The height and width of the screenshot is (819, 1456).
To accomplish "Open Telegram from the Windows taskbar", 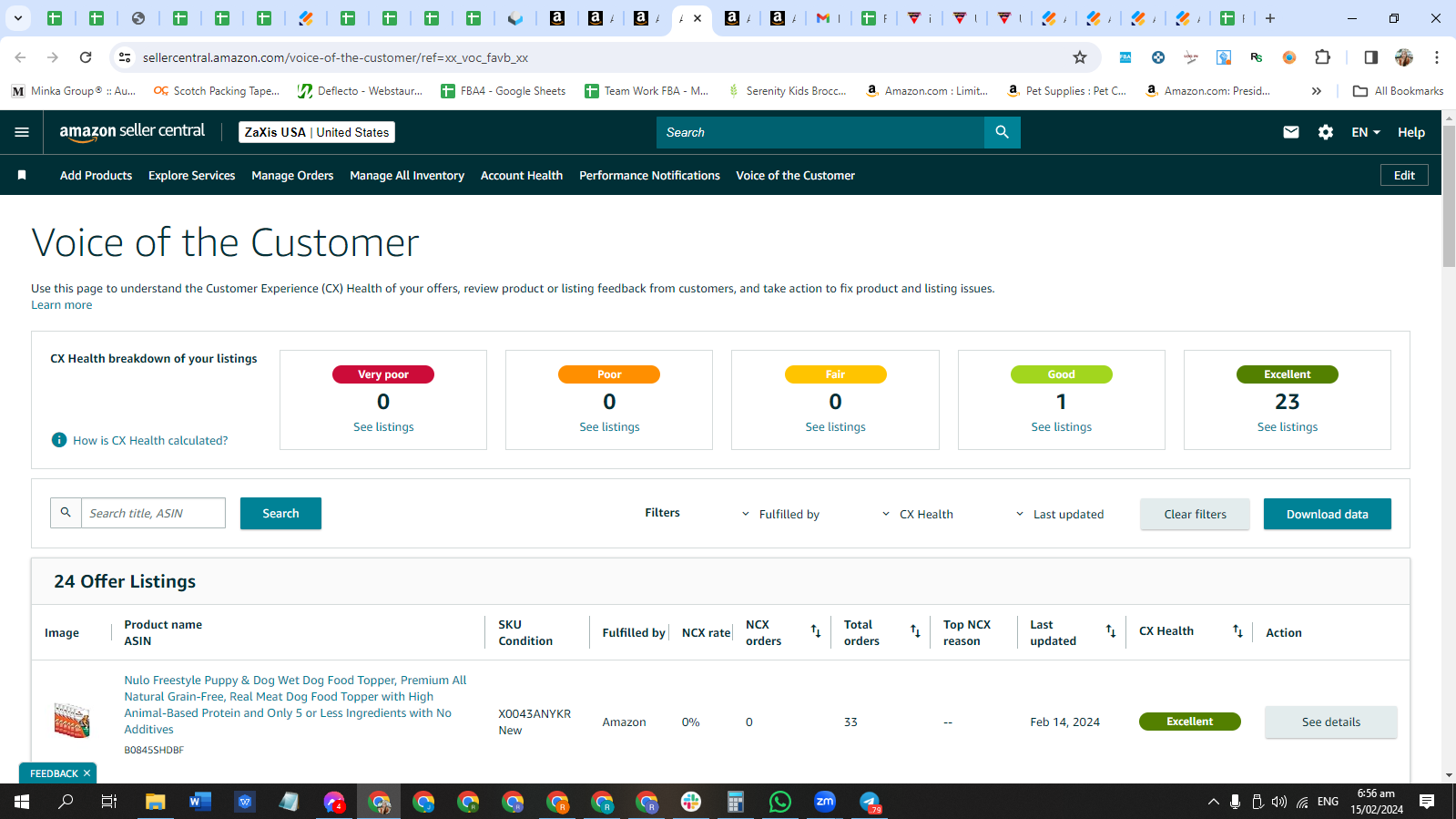I will [871, 802].
